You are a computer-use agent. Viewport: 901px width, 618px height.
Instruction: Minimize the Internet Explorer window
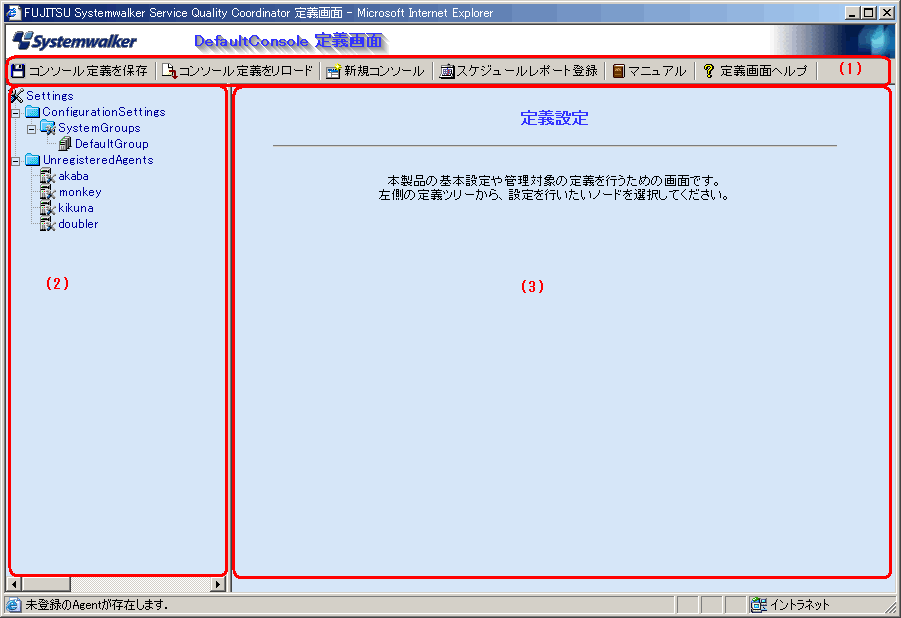852,13
